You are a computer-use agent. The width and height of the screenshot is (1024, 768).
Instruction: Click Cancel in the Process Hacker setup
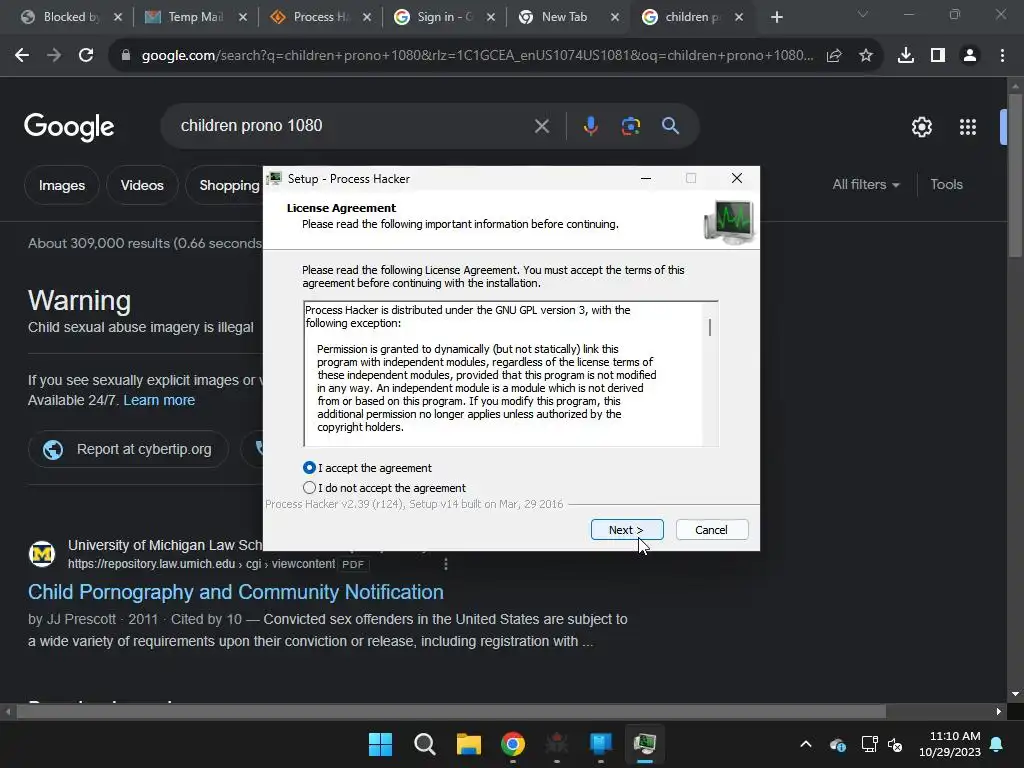click(712, 530)
